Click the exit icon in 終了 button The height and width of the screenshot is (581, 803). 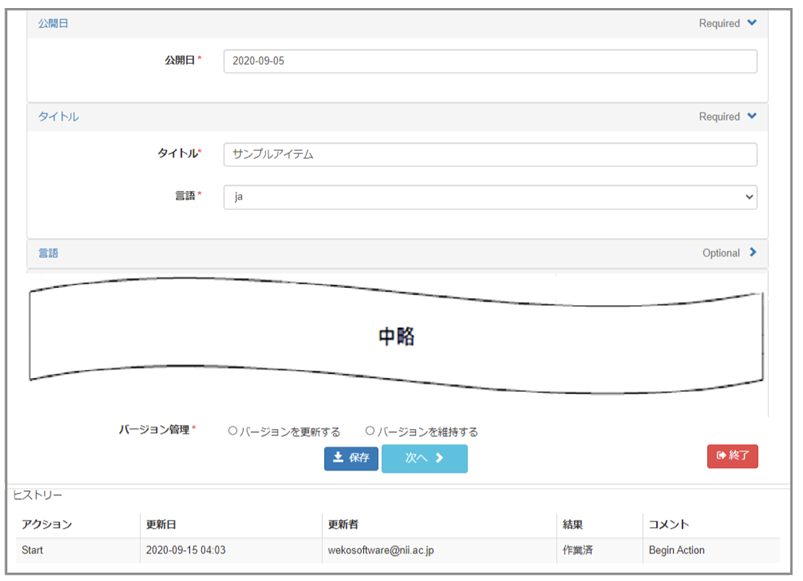[x=720, y=456]
